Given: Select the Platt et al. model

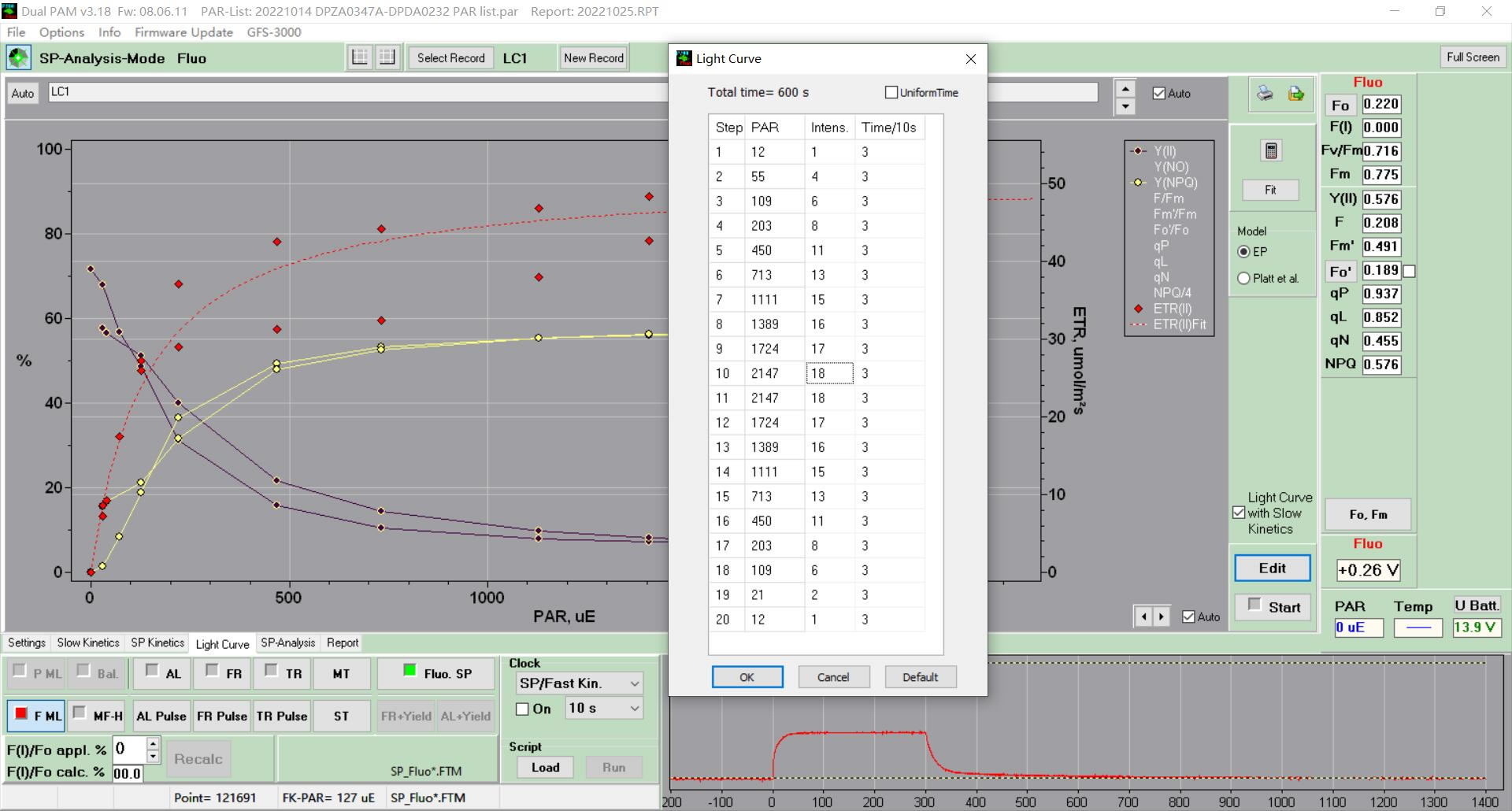Looking at the screenshot, I should pos(1244,278).
